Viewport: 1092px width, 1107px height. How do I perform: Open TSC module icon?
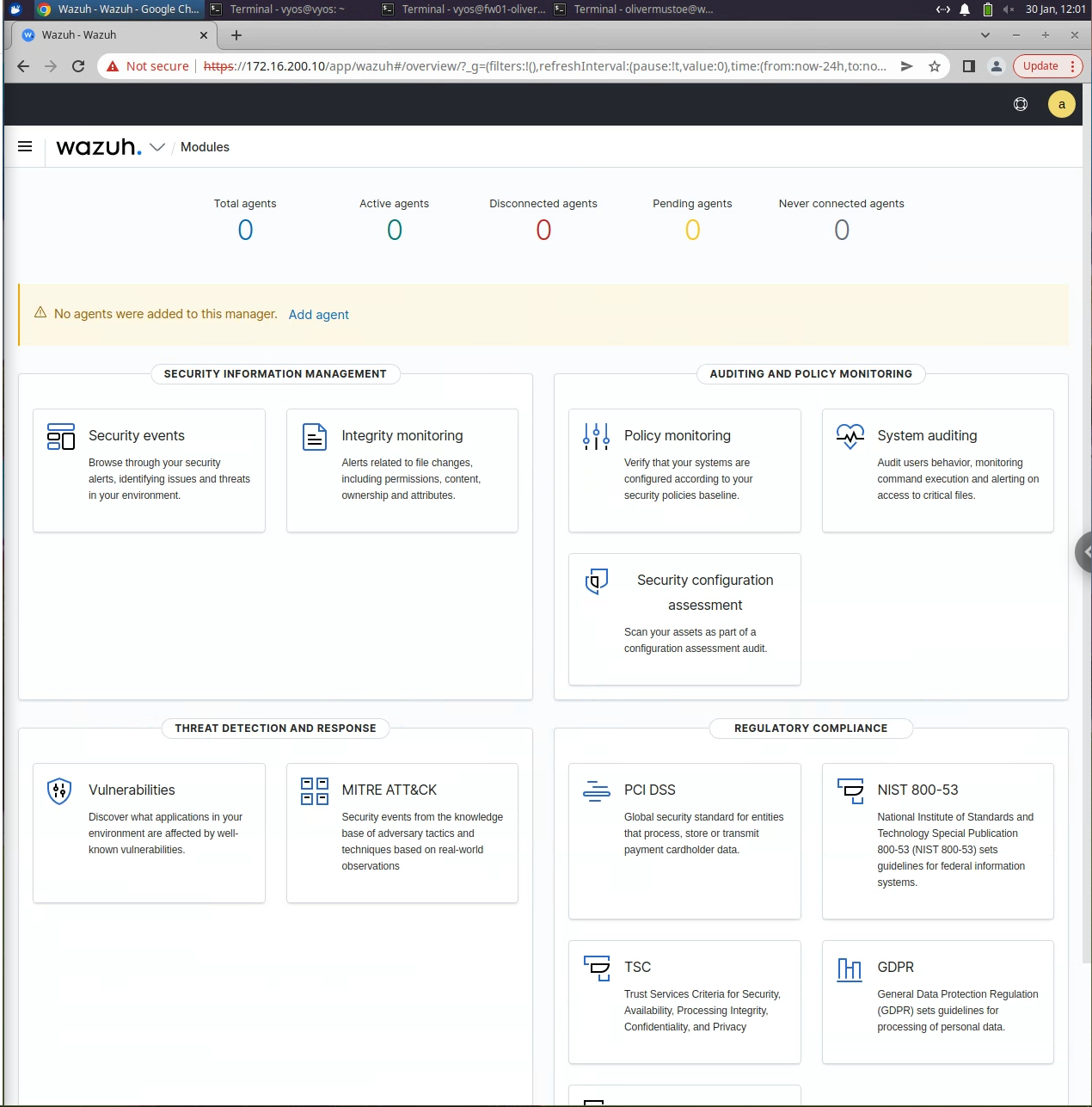tap(597, 968)
